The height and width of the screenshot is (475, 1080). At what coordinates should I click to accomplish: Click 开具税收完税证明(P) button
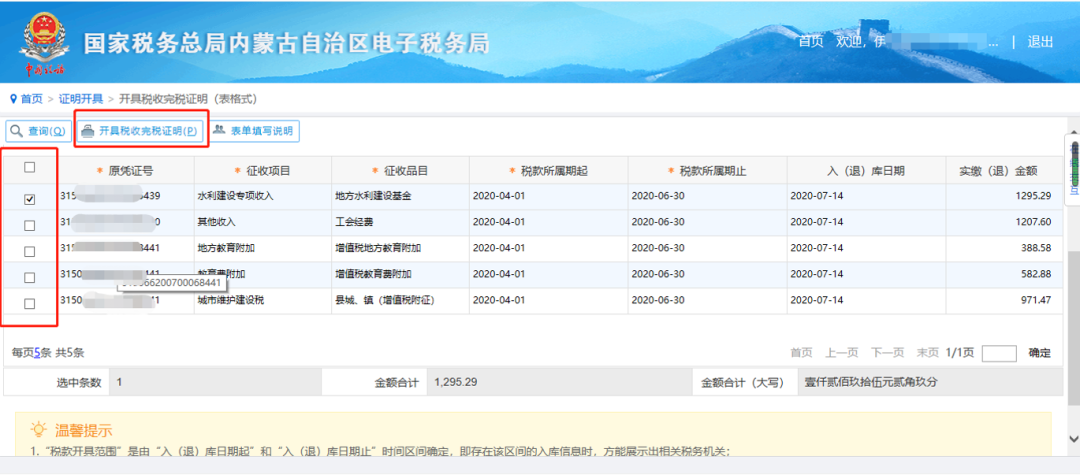click(x=141, y=131)
